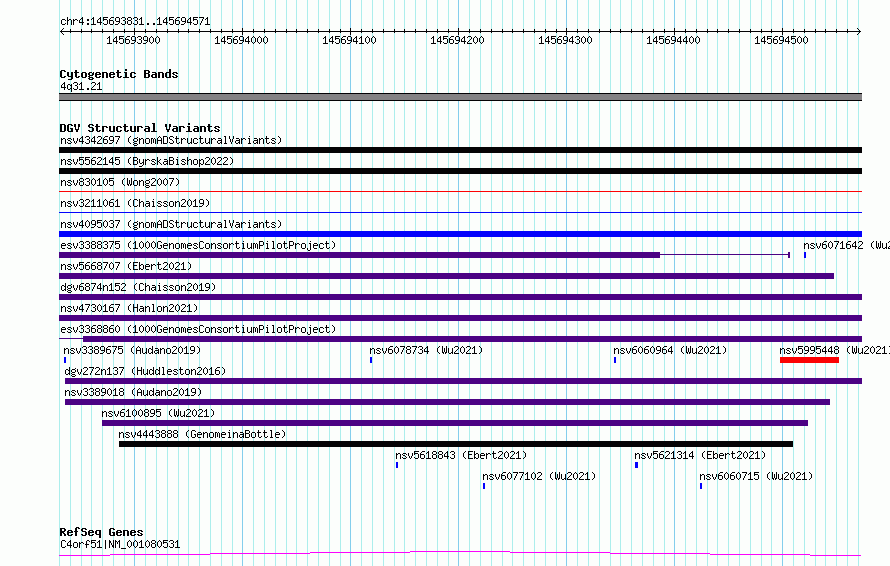This screenshot has height=566, width=890.
Task: Select the nsv4443888 GenomeinaBottle label
Action: (x=202, y=434)
